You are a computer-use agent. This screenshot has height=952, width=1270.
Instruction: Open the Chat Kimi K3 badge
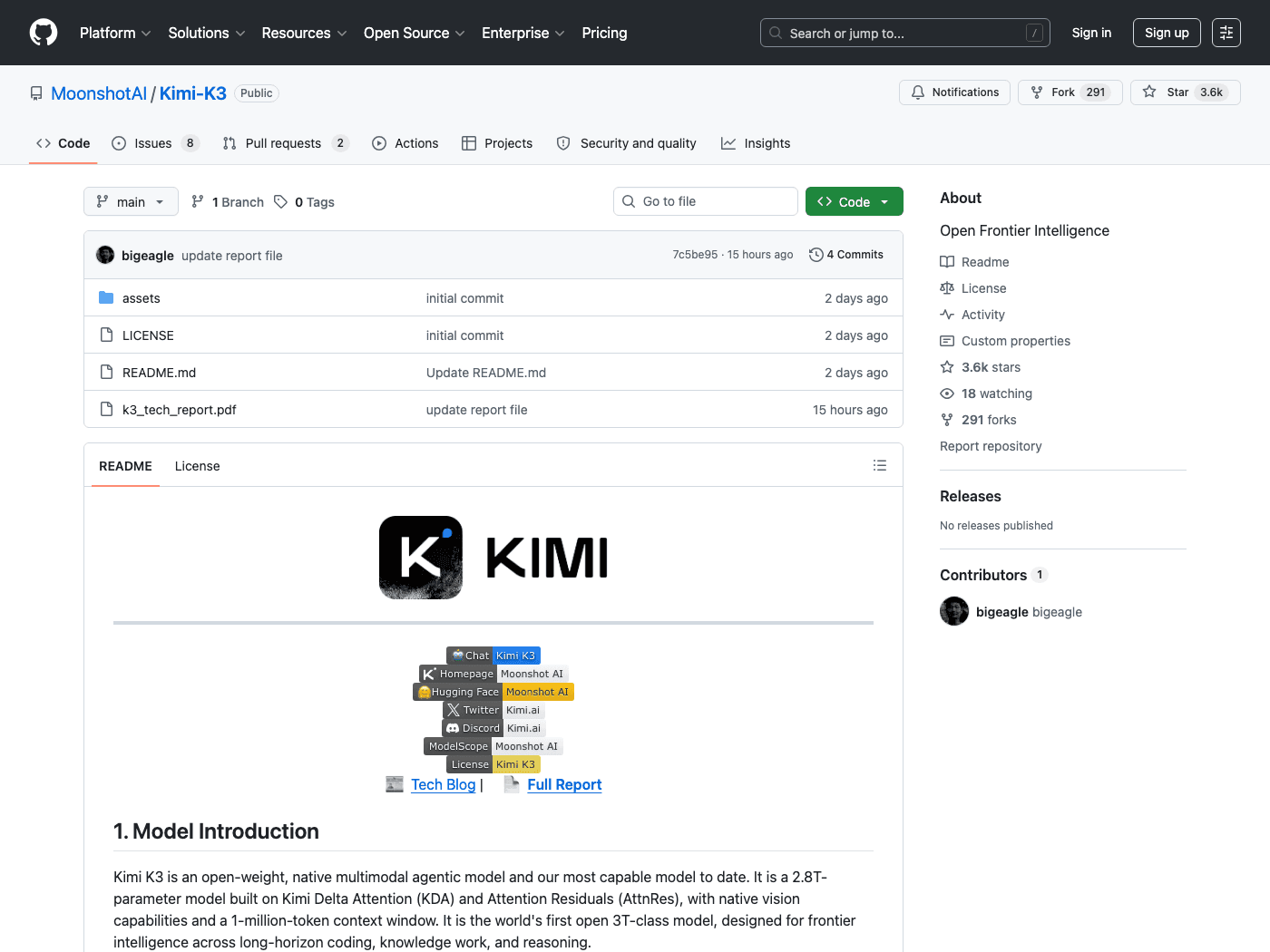click(493, 656)
